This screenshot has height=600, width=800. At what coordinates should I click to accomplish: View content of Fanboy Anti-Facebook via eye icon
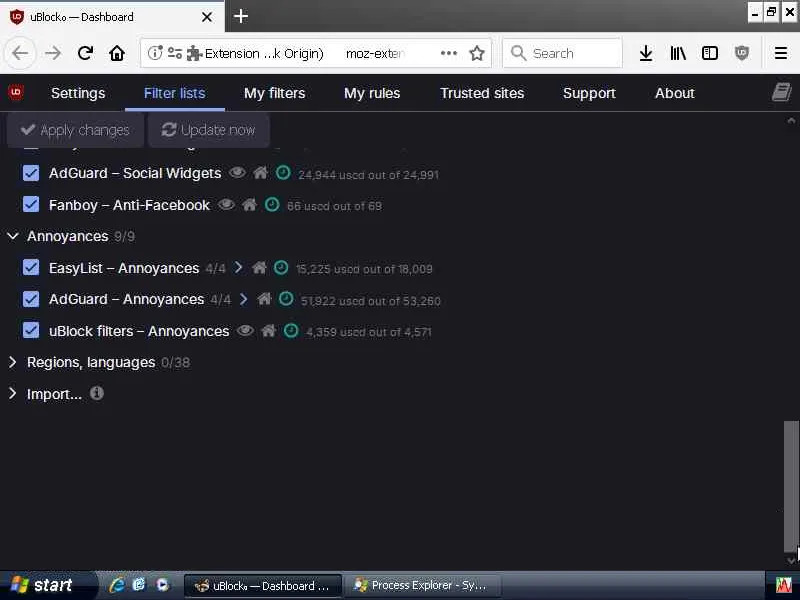(x=227, y=205)
